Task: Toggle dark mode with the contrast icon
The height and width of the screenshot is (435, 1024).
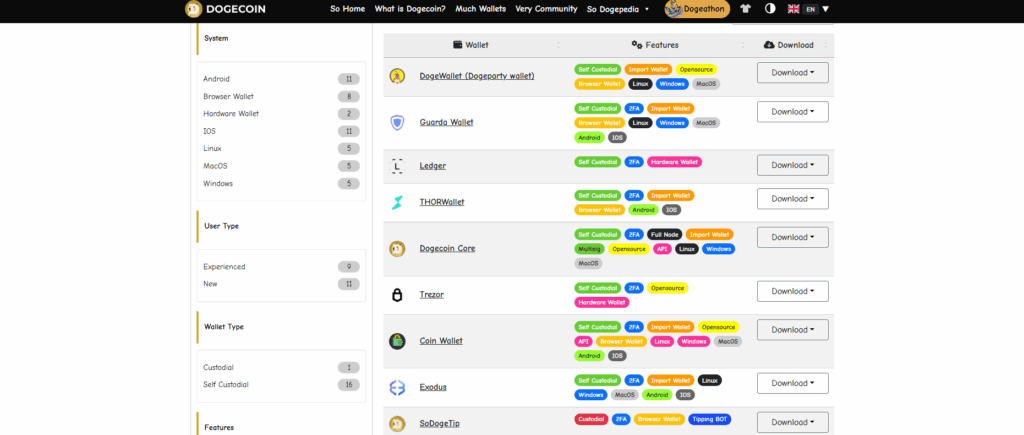Action: click(770, 9)
